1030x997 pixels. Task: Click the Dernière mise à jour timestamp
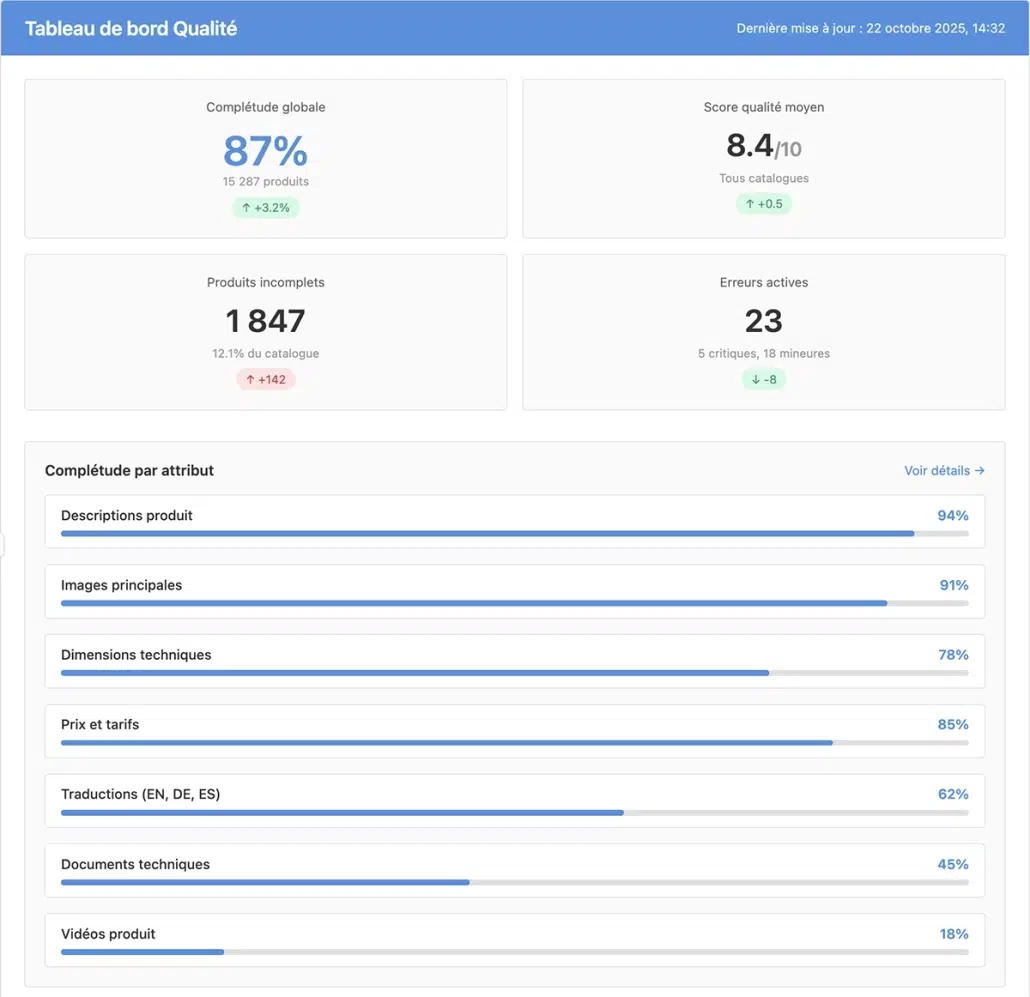(870, 28)
